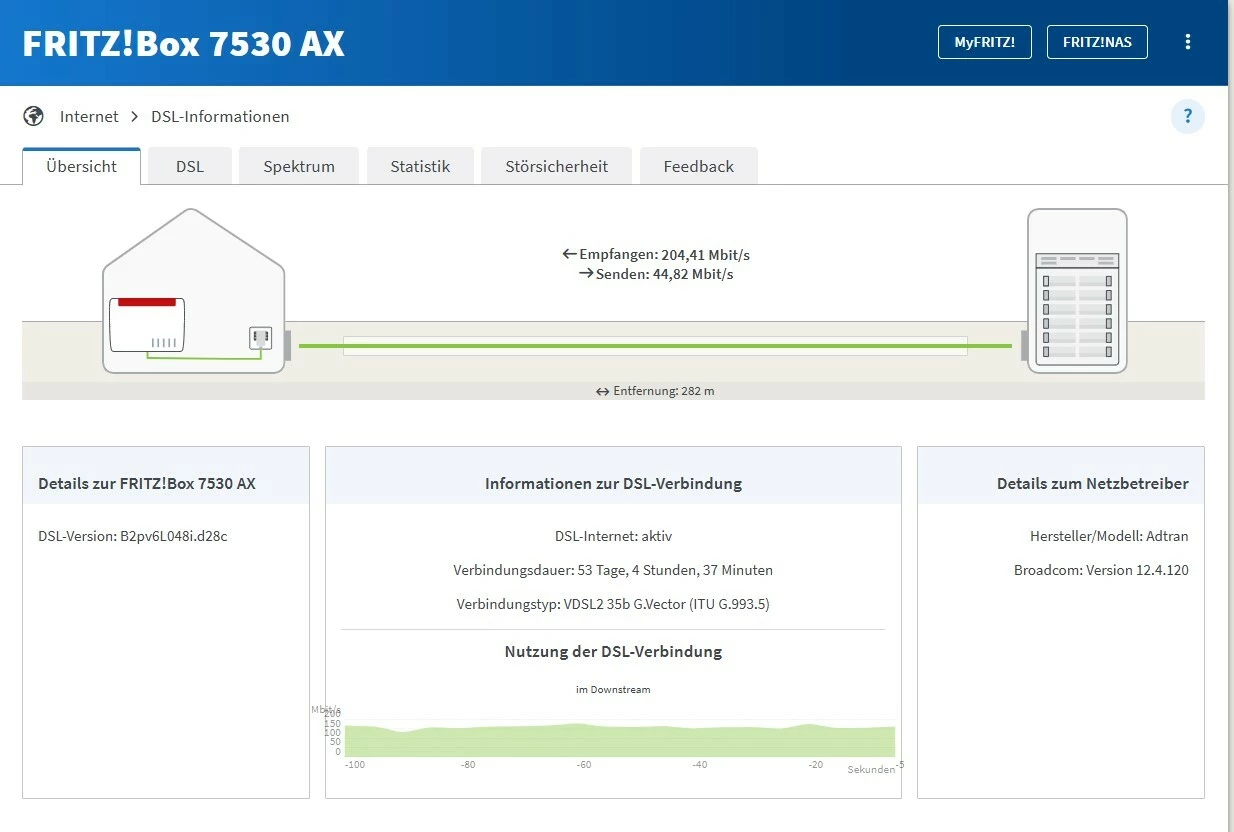
Task: Click the Verbindungsdauer: 53 Tage text
Action: click(613, 570)
